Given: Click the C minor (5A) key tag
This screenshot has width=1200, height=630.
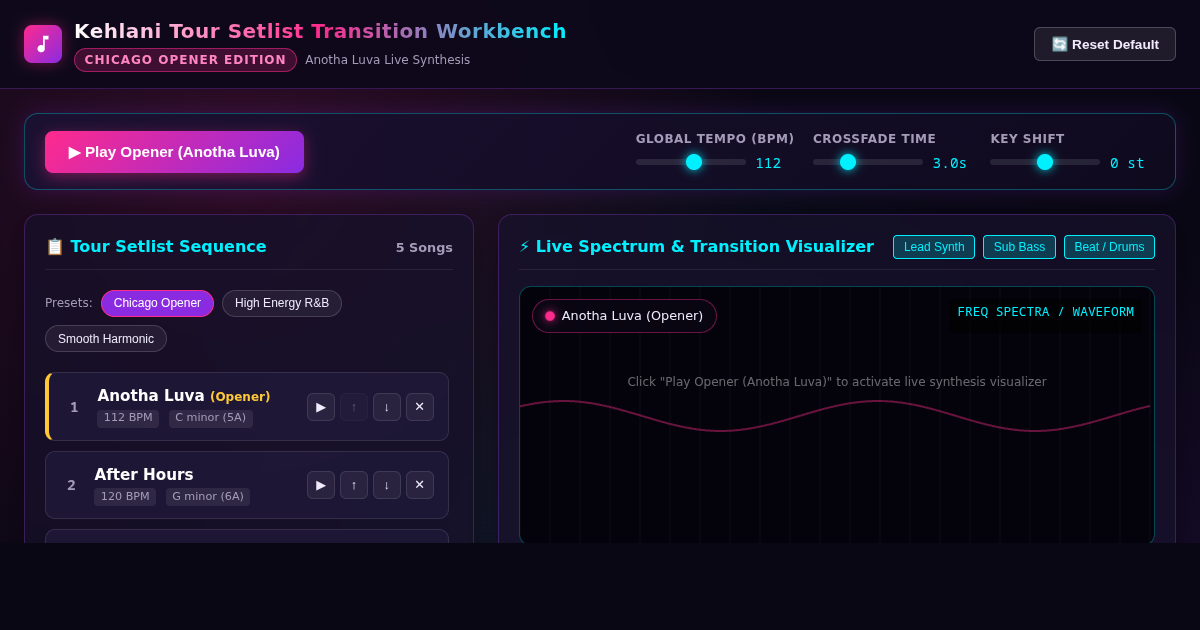Looking at the screenshot, I should pos(211,418).
